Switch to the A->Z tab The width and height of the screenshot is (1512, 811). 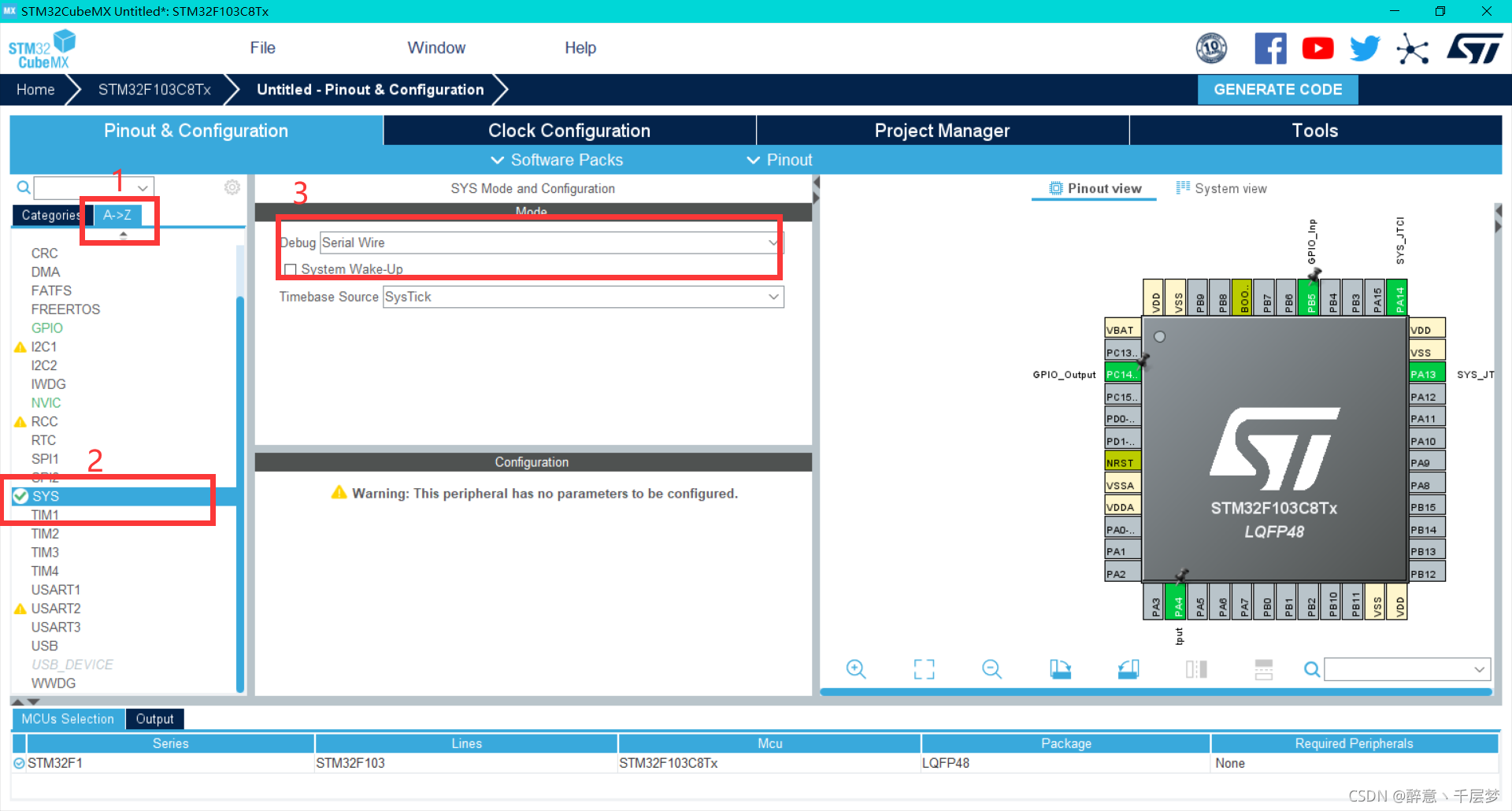coord(117,215)
